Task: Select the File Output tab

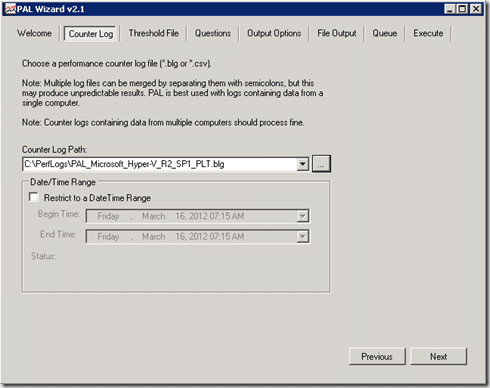Action: (337, 33)
